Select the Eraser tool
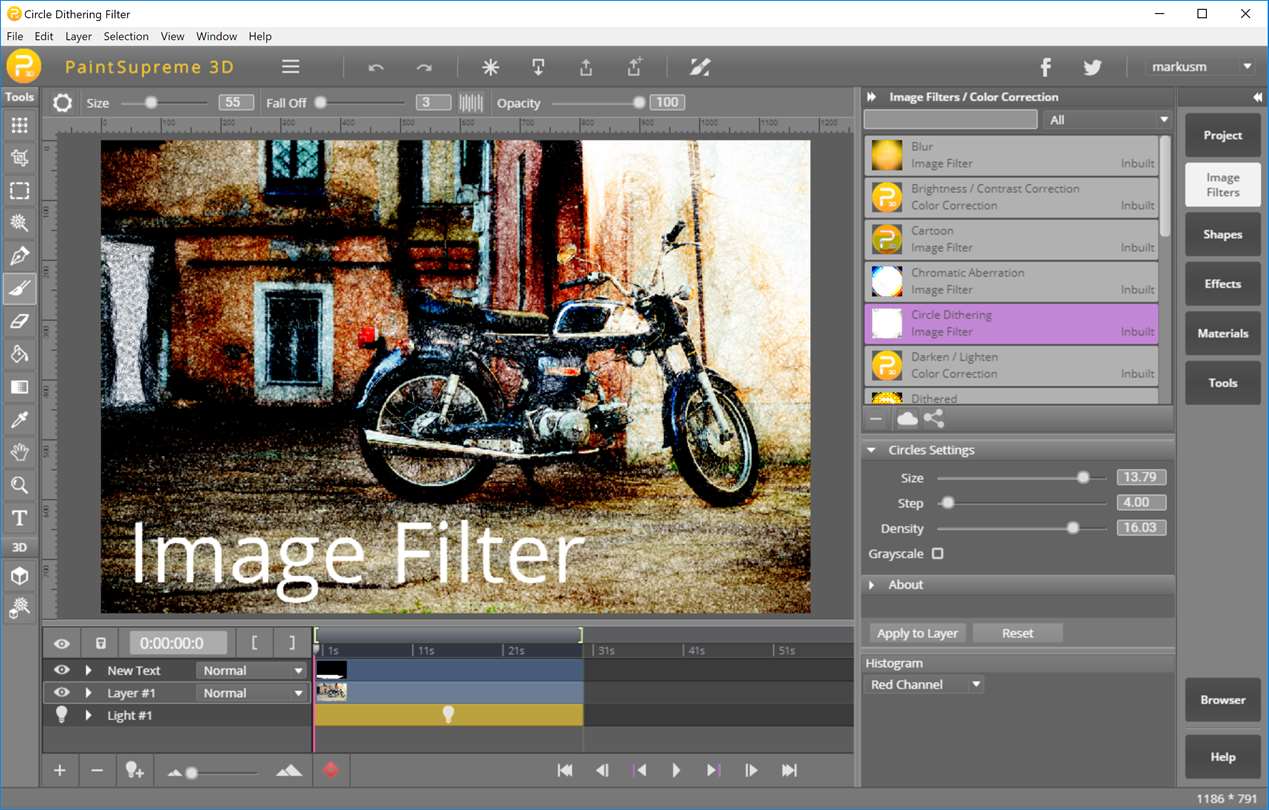This screenshot has width=1269, height=810. tap(19, 322)
